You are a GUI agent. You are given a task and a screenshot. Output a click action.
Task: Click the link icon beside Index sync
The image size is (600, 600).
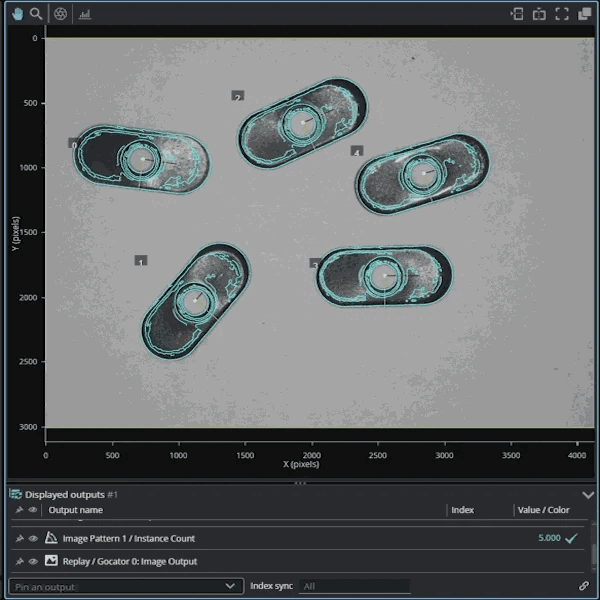click(584, 586)
